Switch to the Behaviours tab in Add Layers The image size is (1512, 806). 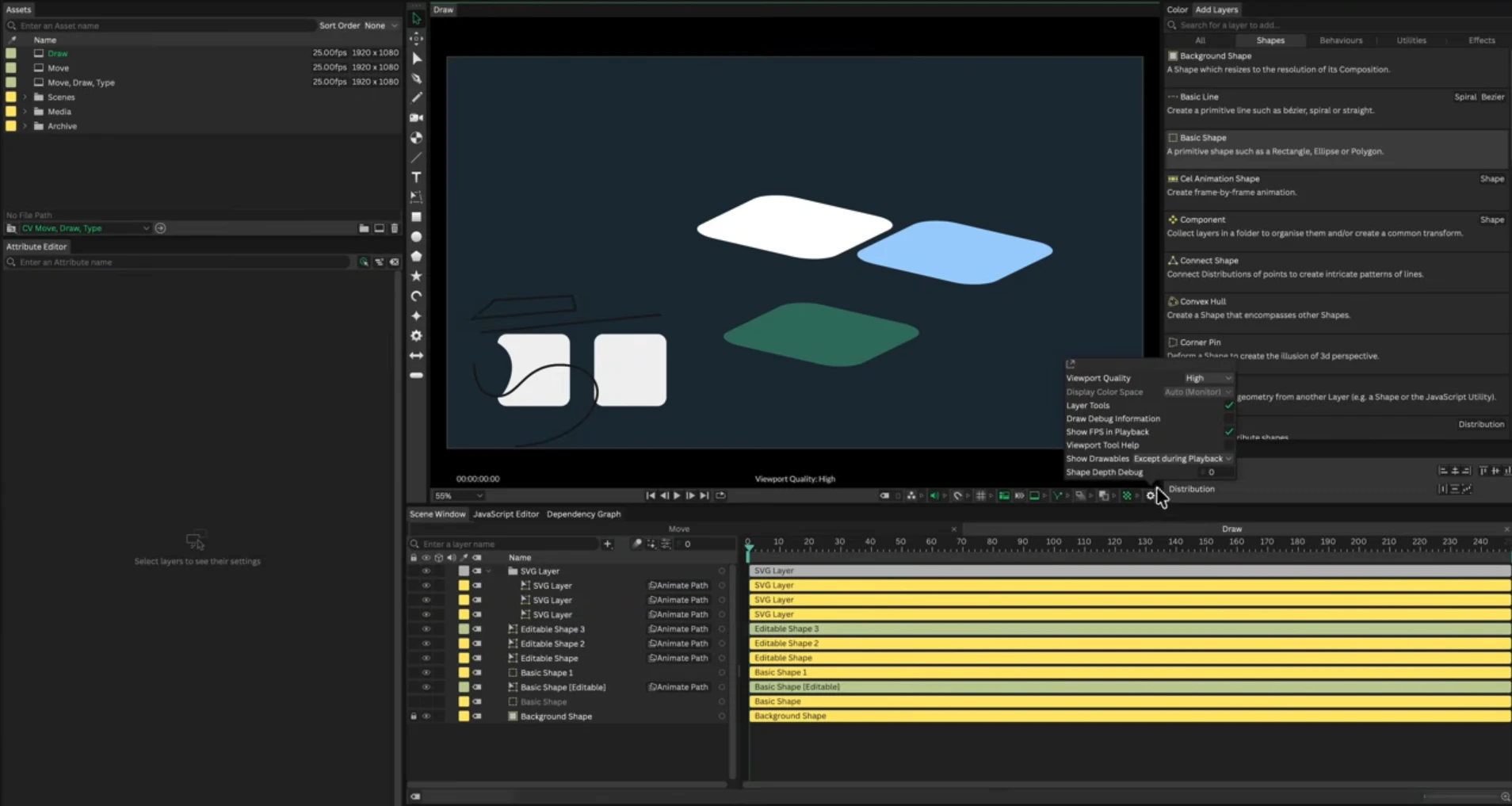coord(1342,40)
